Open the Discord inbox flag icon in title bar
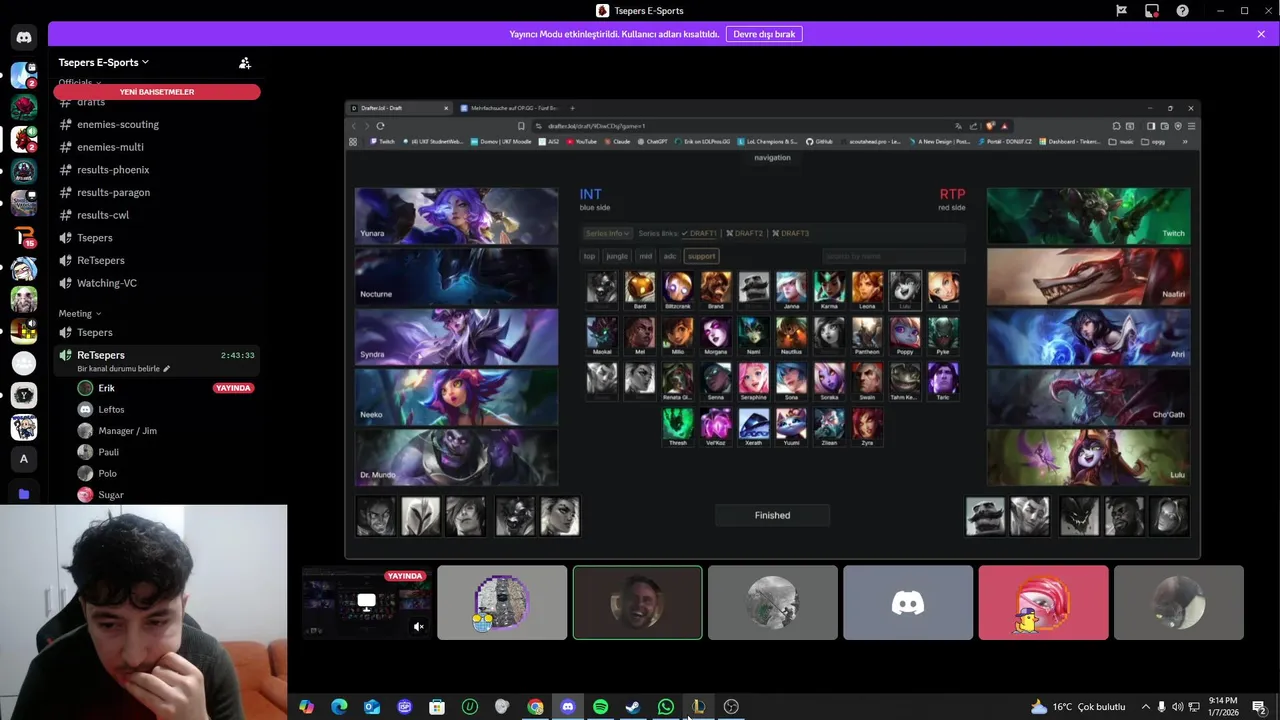Screen dimensions: 1280x720 pyautogui.click(x=1122, y=11)
